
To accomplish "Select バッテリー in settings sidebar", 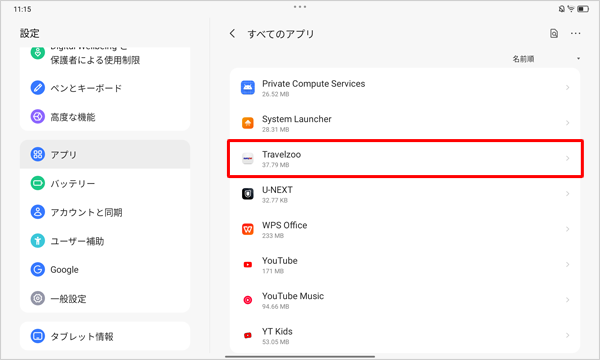I will point(105,183).
